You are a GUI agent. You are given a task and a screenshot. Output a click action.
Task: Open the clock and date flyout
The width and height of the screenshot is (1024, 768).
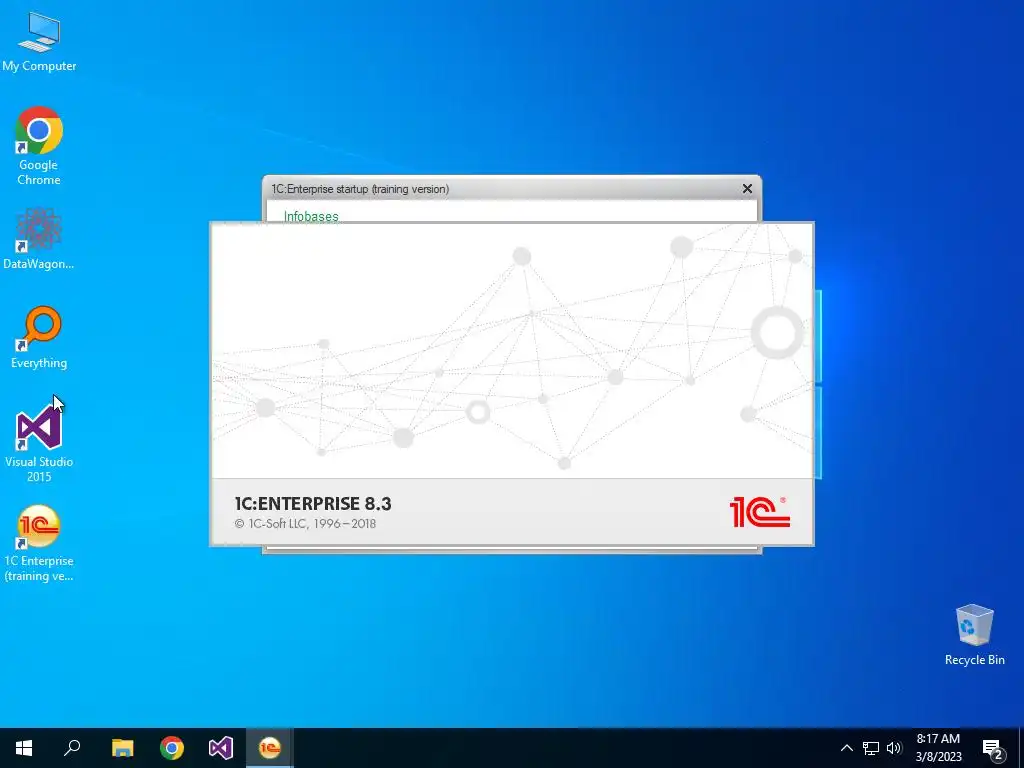pyautogui.click(x=938, y=748)
